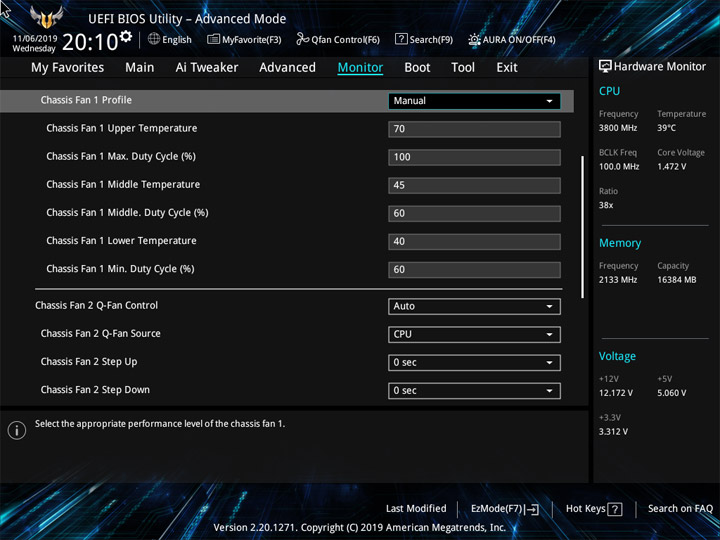Click the globe language icon
Screen dimensions: 720x540
pyautogui.click(x=154, y=39)
